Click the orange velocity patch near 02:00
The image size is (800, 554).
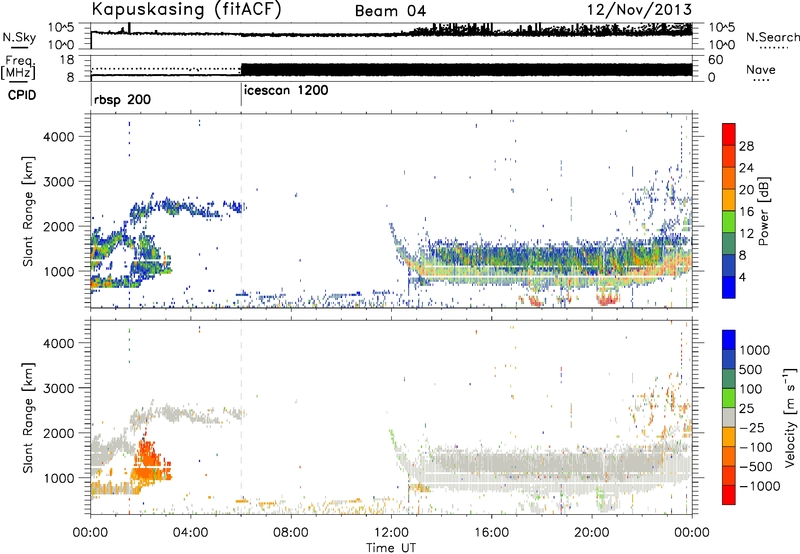(x=151, y=464)
